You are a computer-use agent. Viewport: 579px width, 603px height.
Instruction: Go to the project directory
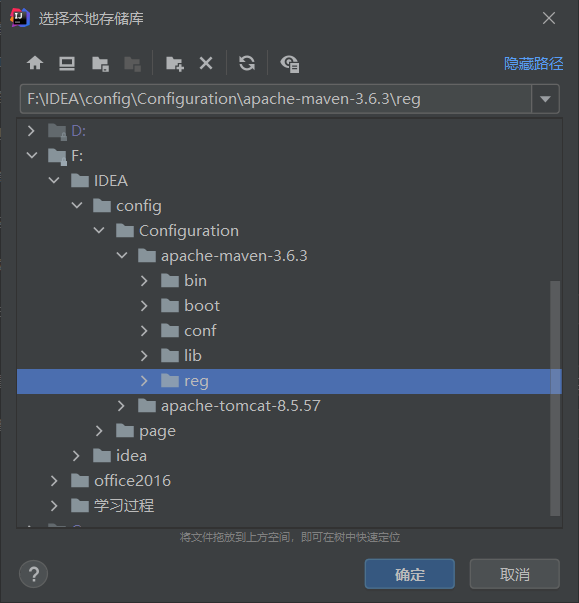tap(100, 63)
